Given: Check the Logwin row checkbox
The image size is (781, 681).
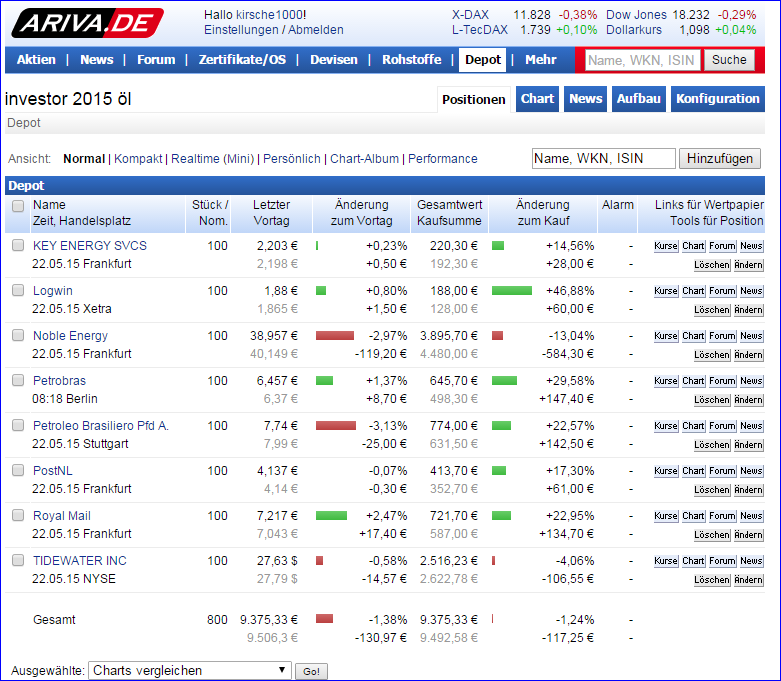Looking at the screenshot, I should pos(18,290).
